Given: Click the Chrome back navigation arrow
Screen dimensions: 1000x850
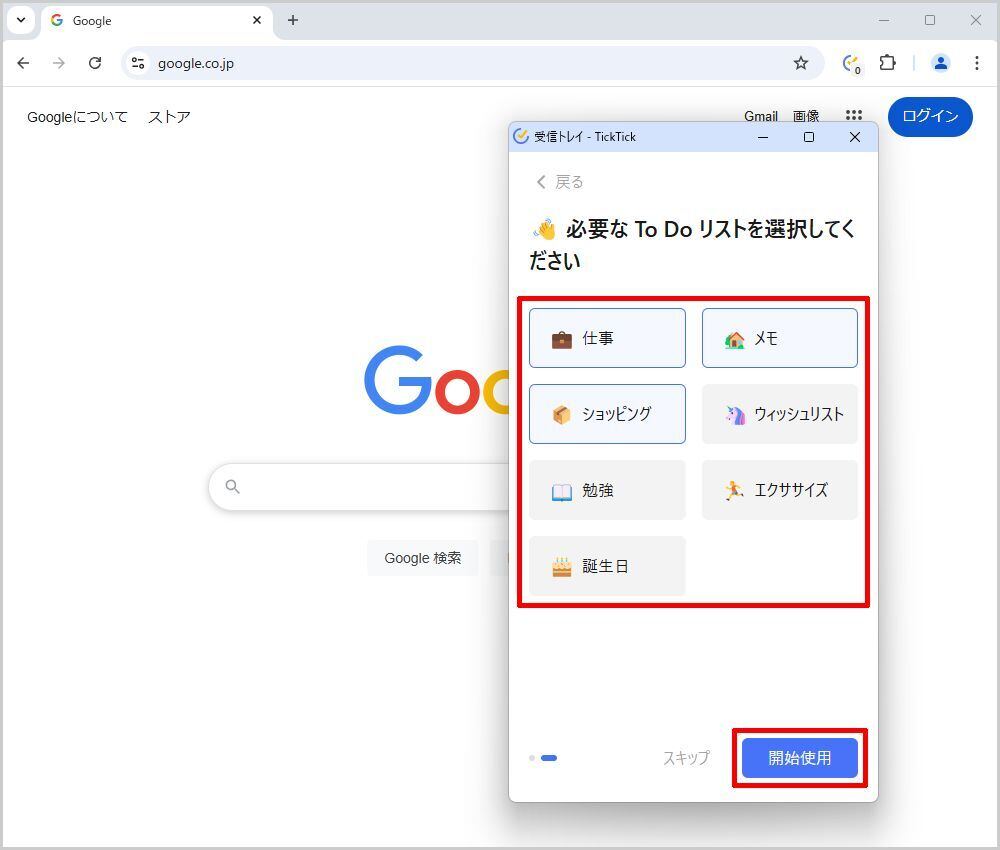Looking at the screenshot, I should pos(24,63).
